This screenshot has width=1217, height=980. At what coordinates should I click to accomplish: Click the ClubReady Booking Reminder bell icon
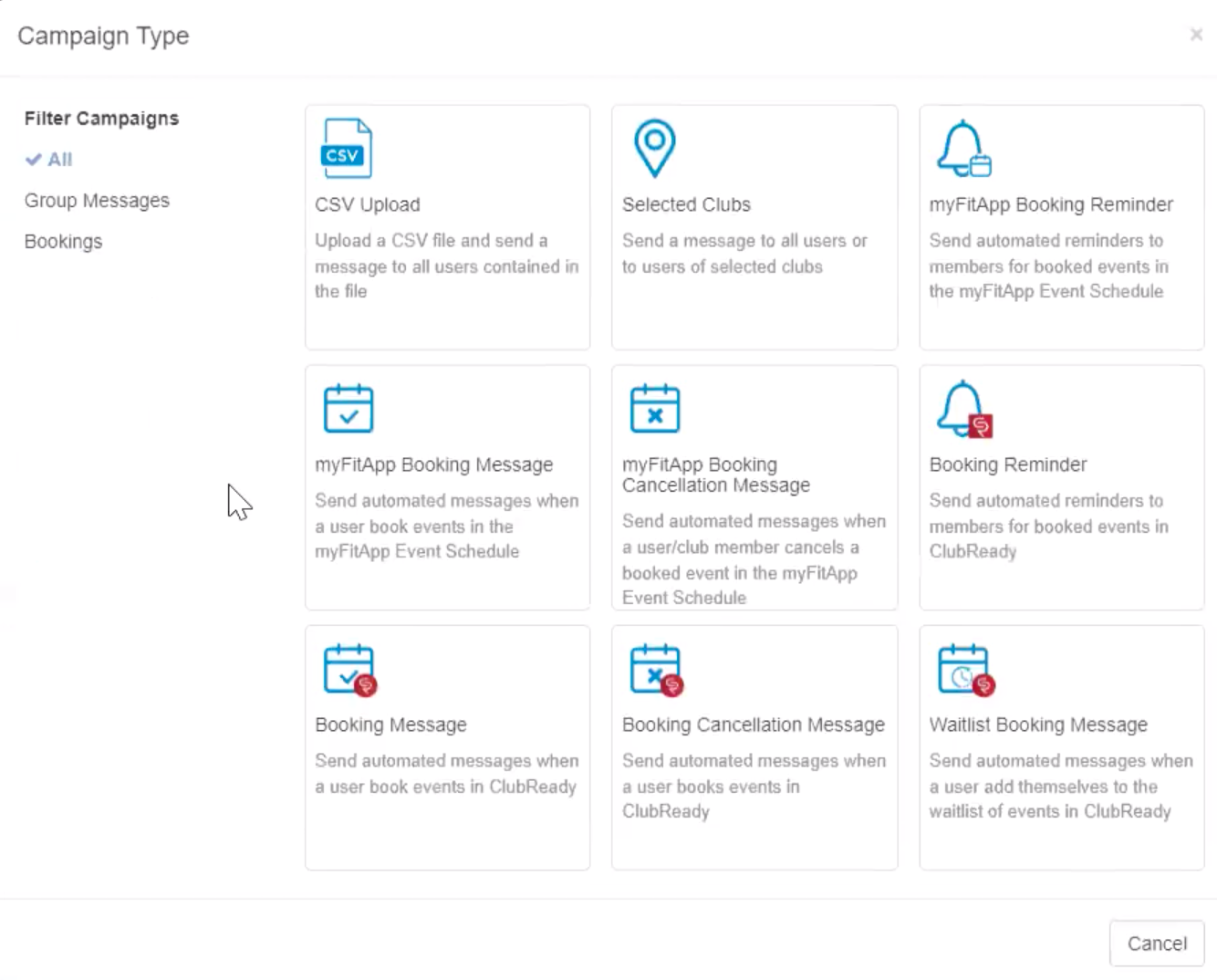click(964, 410)
